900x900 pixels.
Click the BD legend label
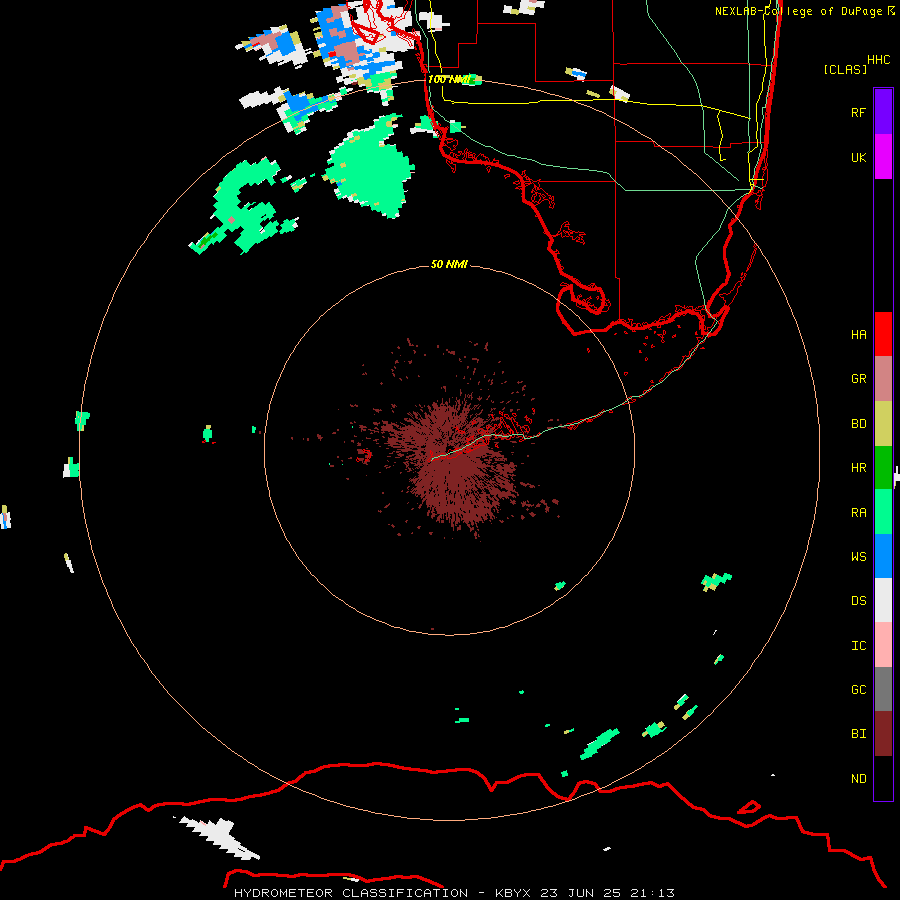(858, 424)
